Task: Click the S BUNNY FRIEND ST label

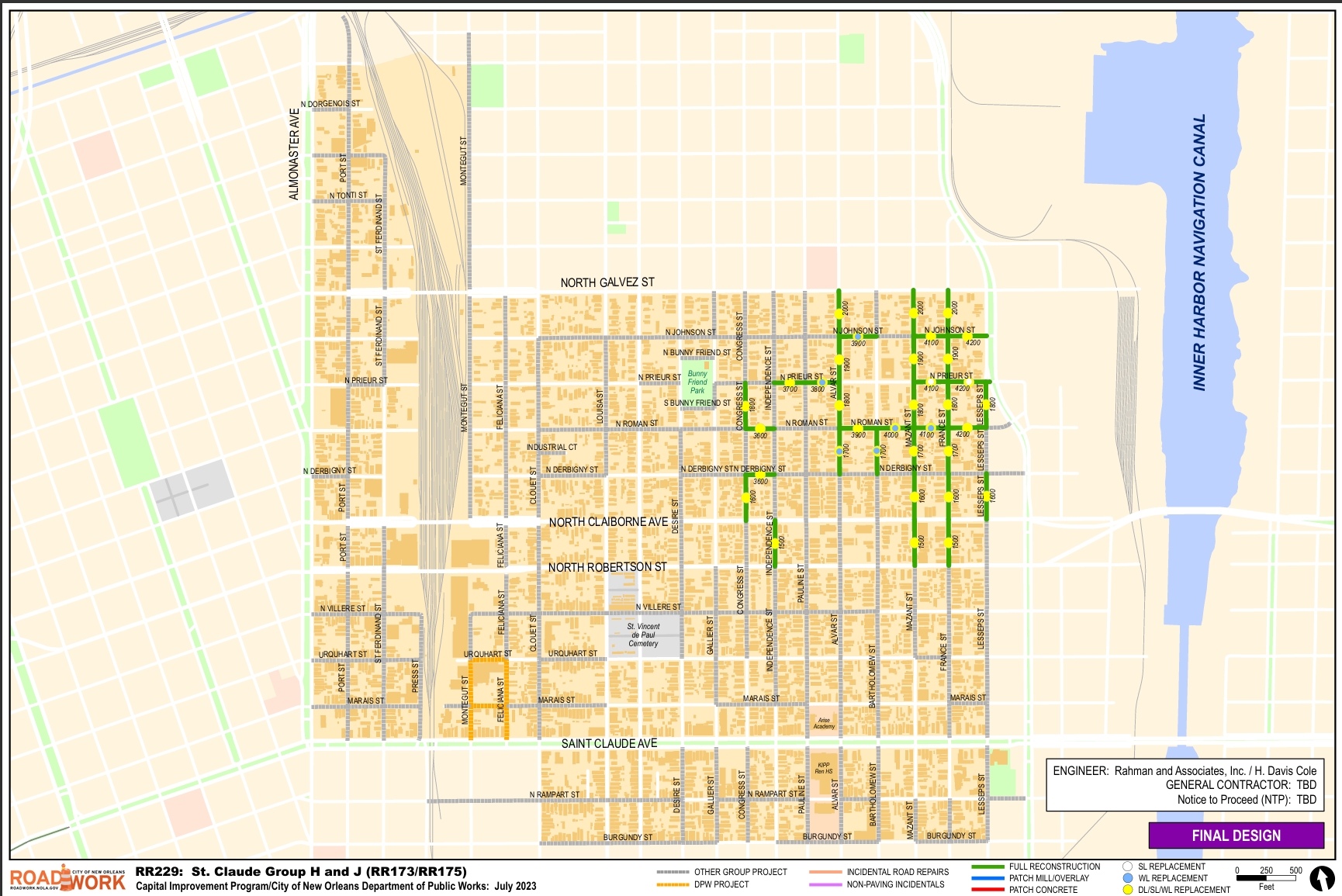Action: (x=697, y=403)
